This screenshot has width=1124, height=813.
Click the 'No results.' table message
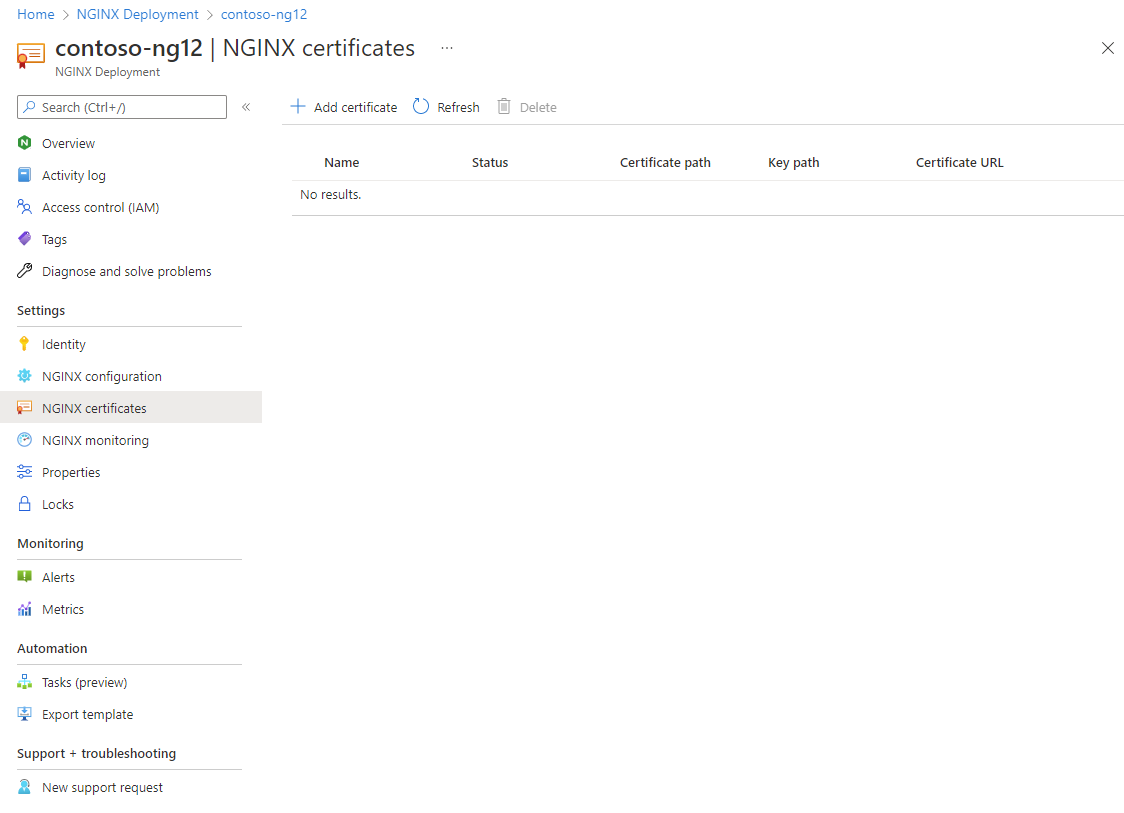pyautogui.click(x=330, y=194)
